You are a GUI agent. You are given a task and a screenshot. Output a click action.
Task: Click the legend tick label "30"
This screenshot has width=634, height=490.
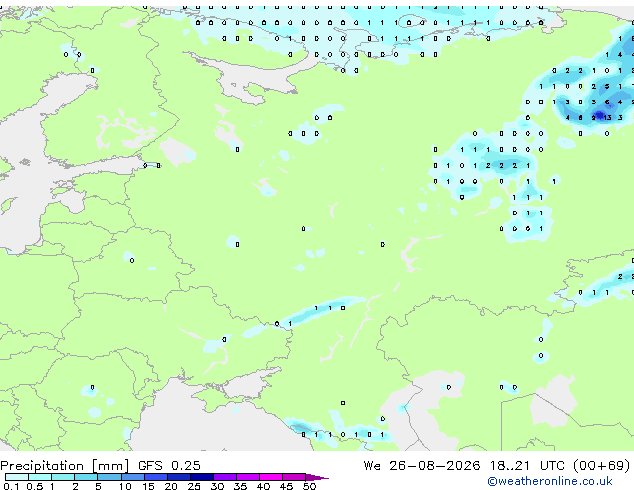217,486
